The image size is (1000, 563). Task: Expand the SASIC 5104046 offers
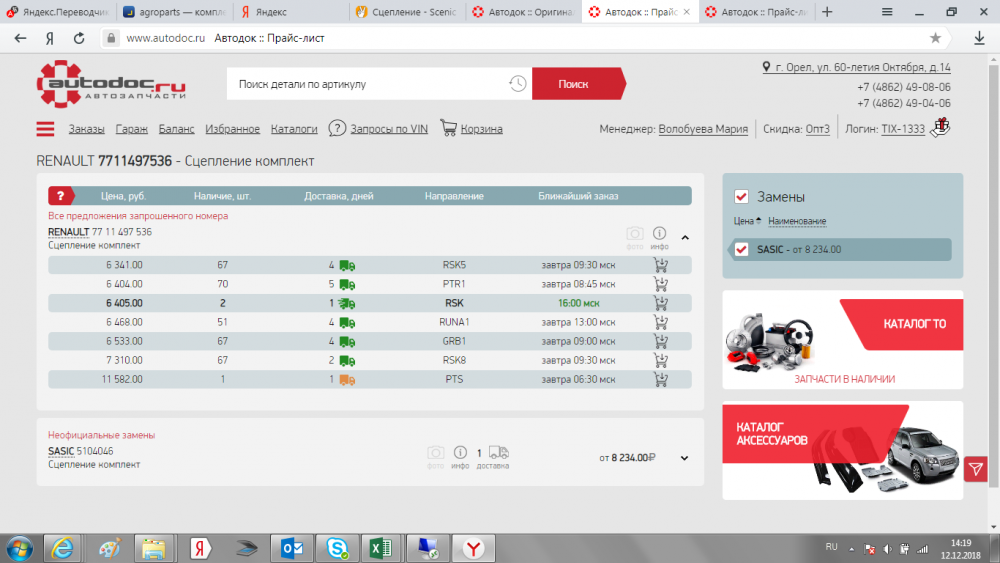click(684, 458)
